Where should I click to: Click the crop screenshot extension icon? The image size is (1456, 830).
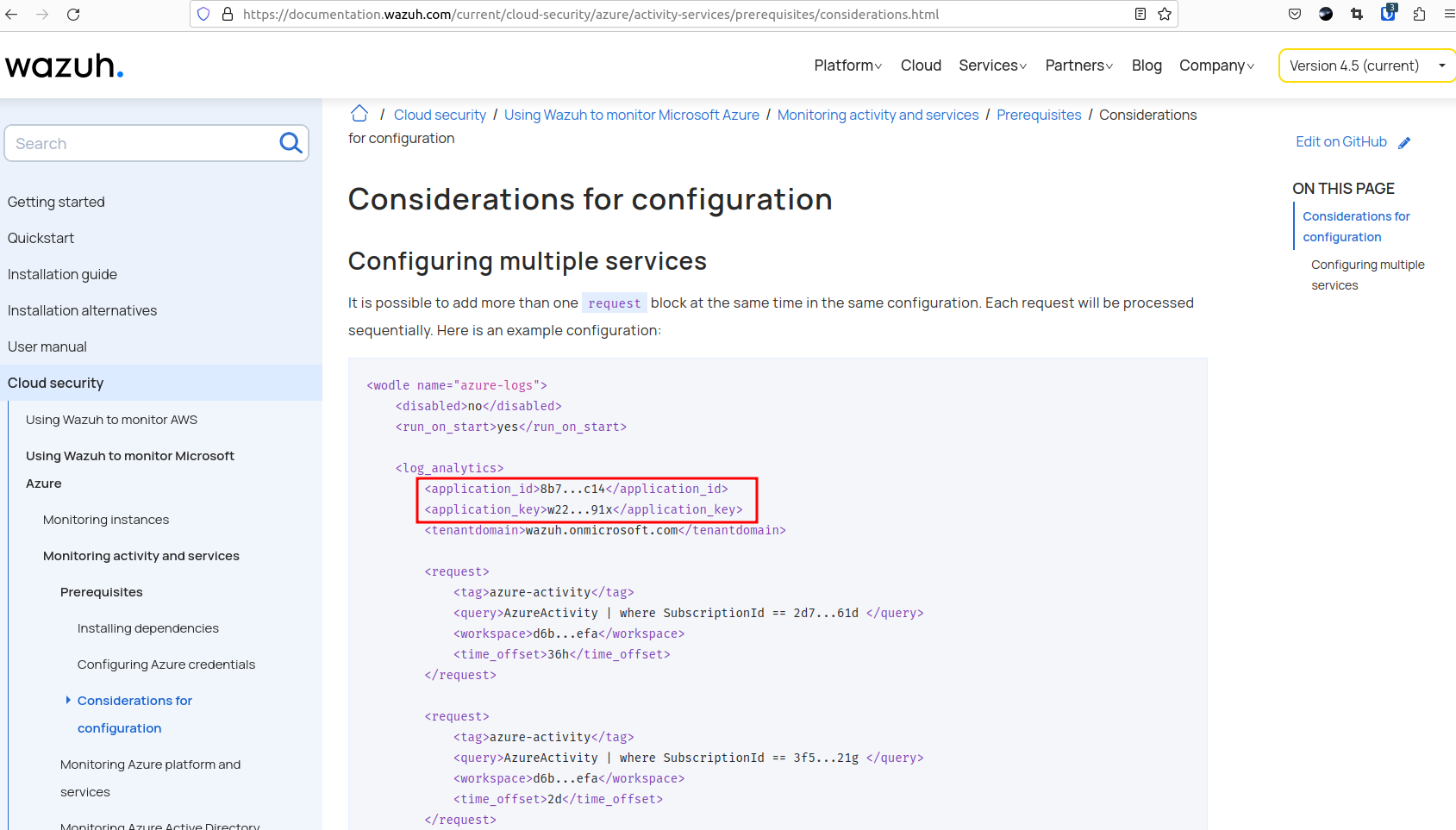pyautogui.click(x=1357, y=14)
